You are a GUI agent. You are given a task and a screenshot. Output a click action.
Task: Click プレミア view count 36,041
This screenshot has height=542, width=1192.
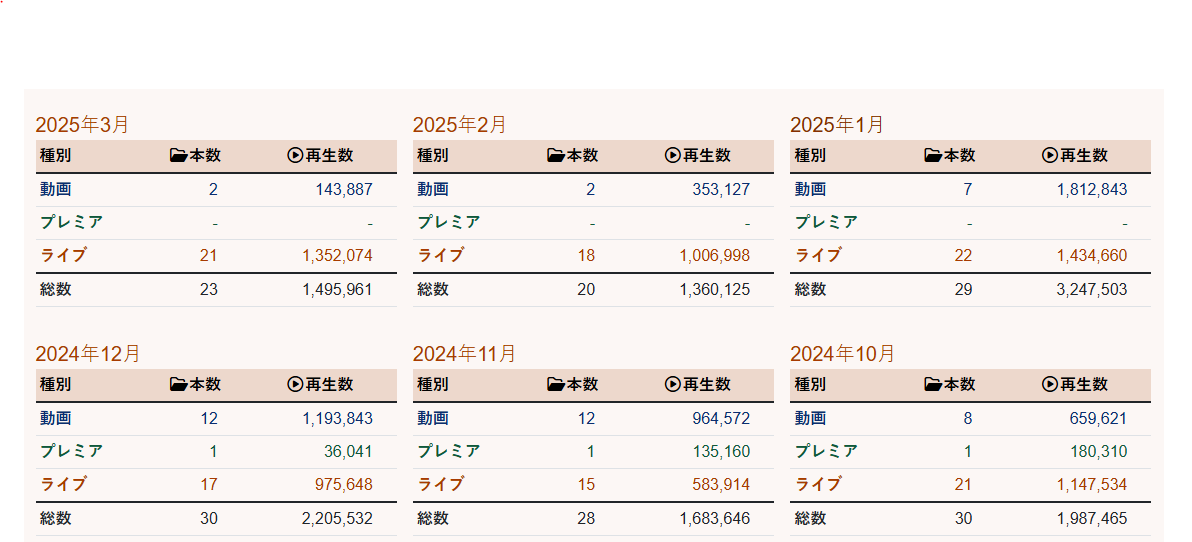pos(348,452)
